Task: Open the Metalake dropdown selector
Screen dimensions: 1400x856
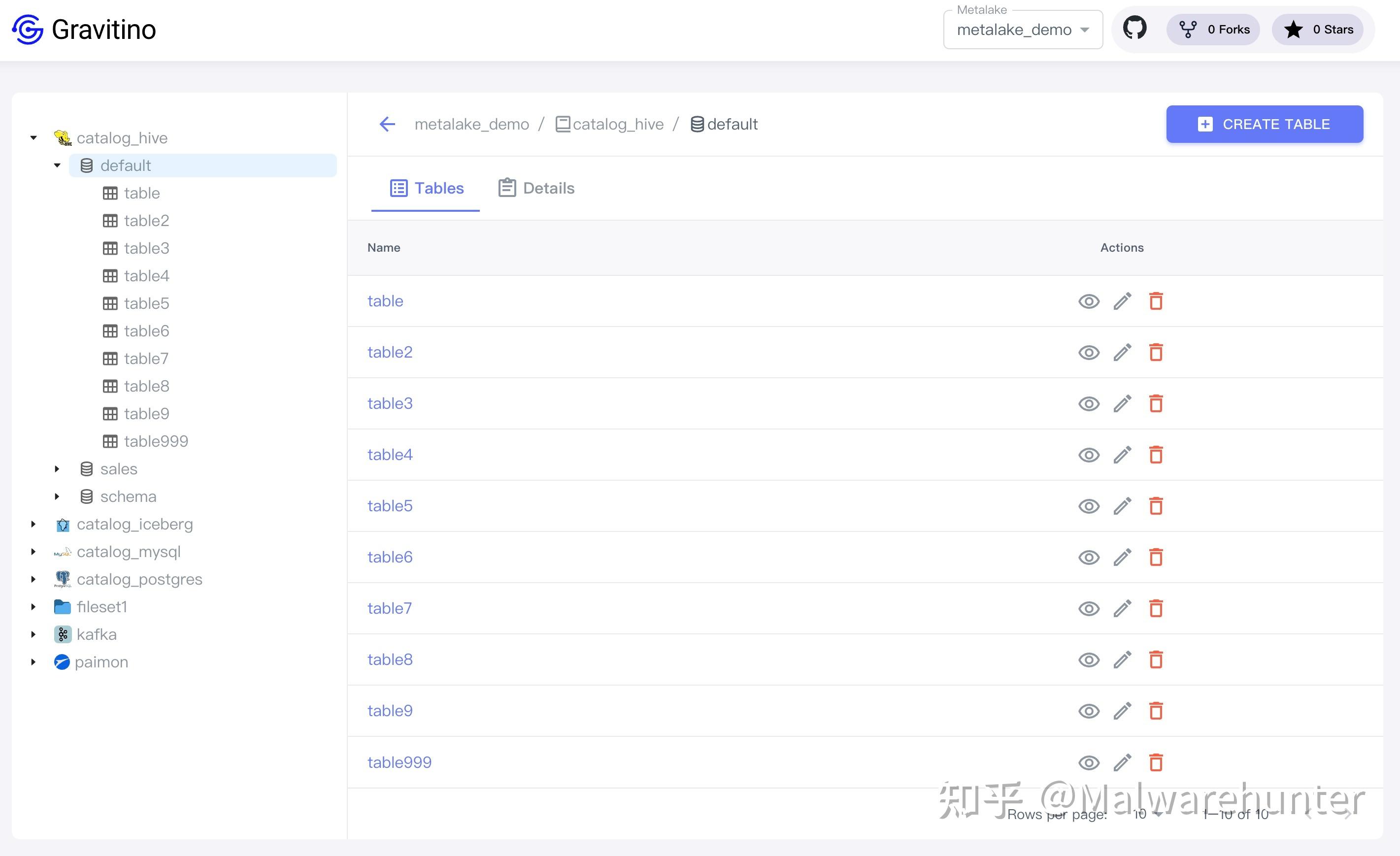Action: 1022,30
